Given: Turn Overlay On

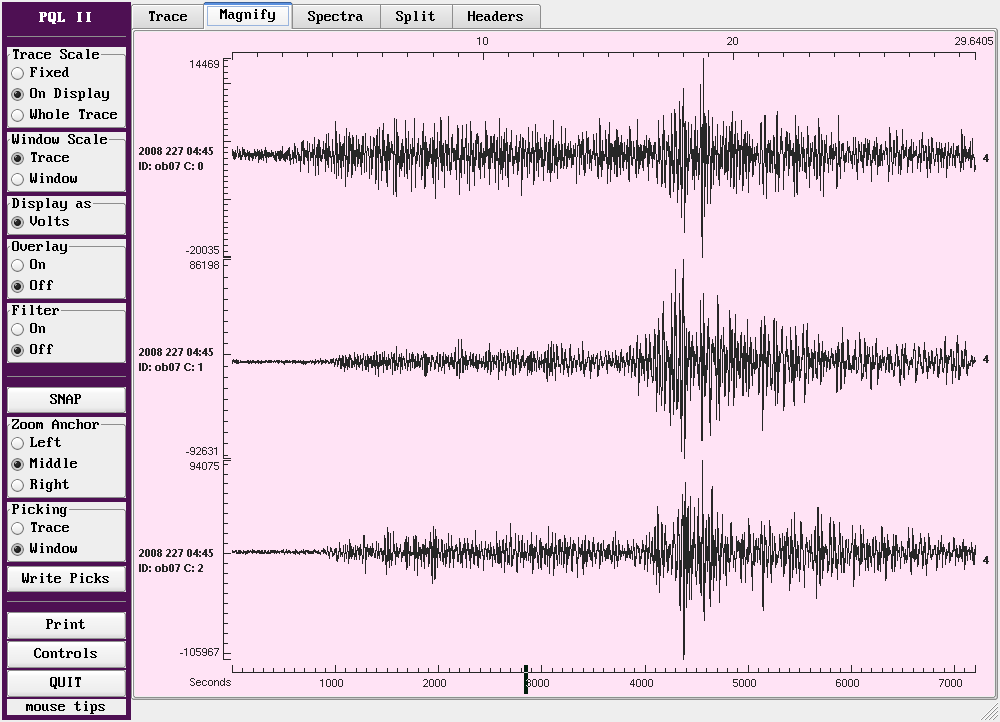Looking at the screenshot, I should click(x=18, y=265).
